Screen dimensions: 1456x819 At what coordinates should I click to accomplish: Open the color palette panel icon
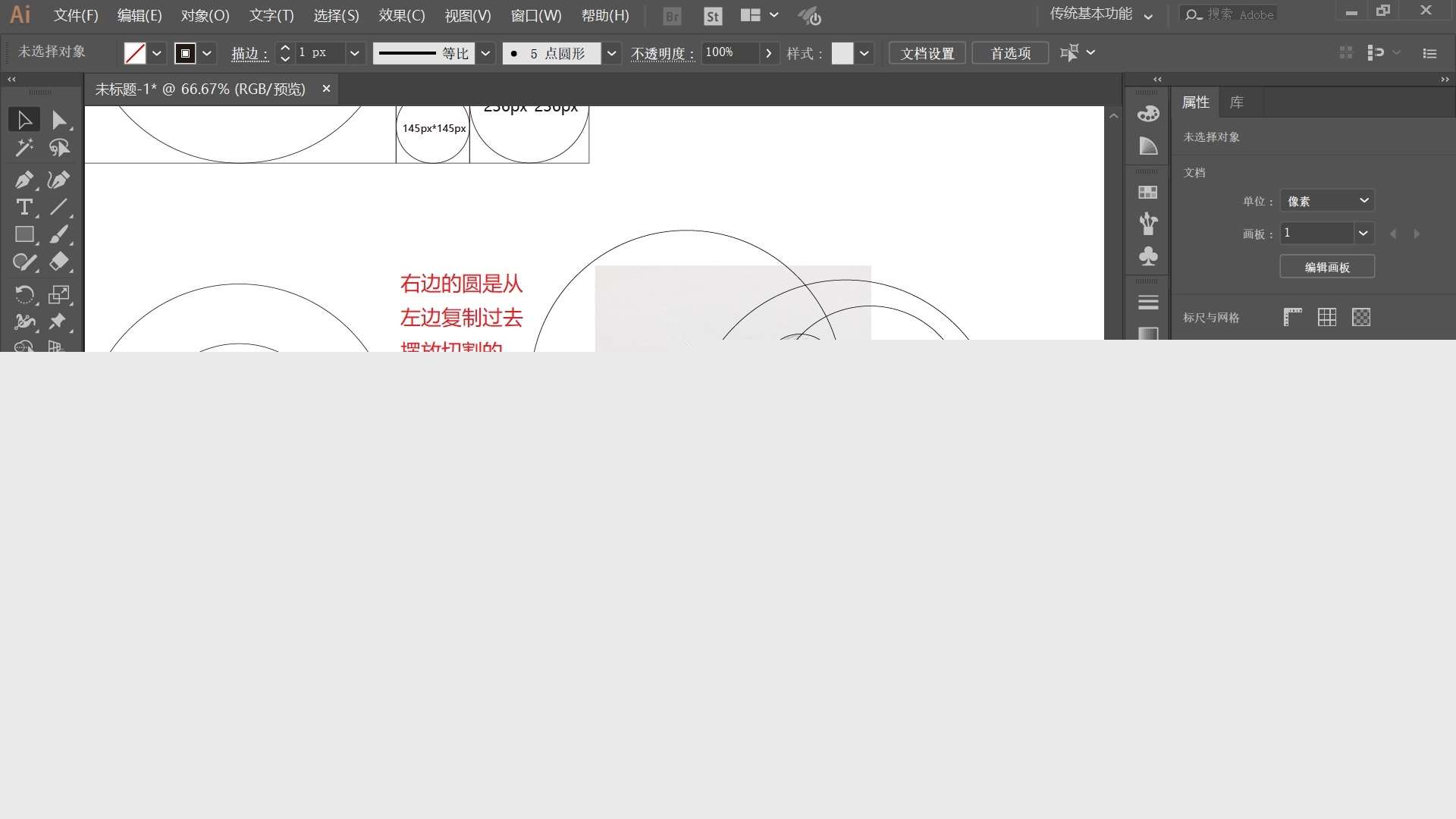coord(1148,114)
